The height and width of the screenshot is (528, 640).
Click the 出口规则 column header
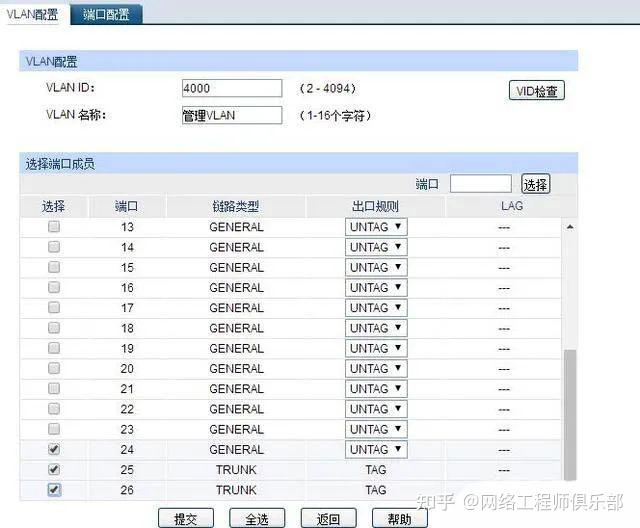click(x=376, y=206)
